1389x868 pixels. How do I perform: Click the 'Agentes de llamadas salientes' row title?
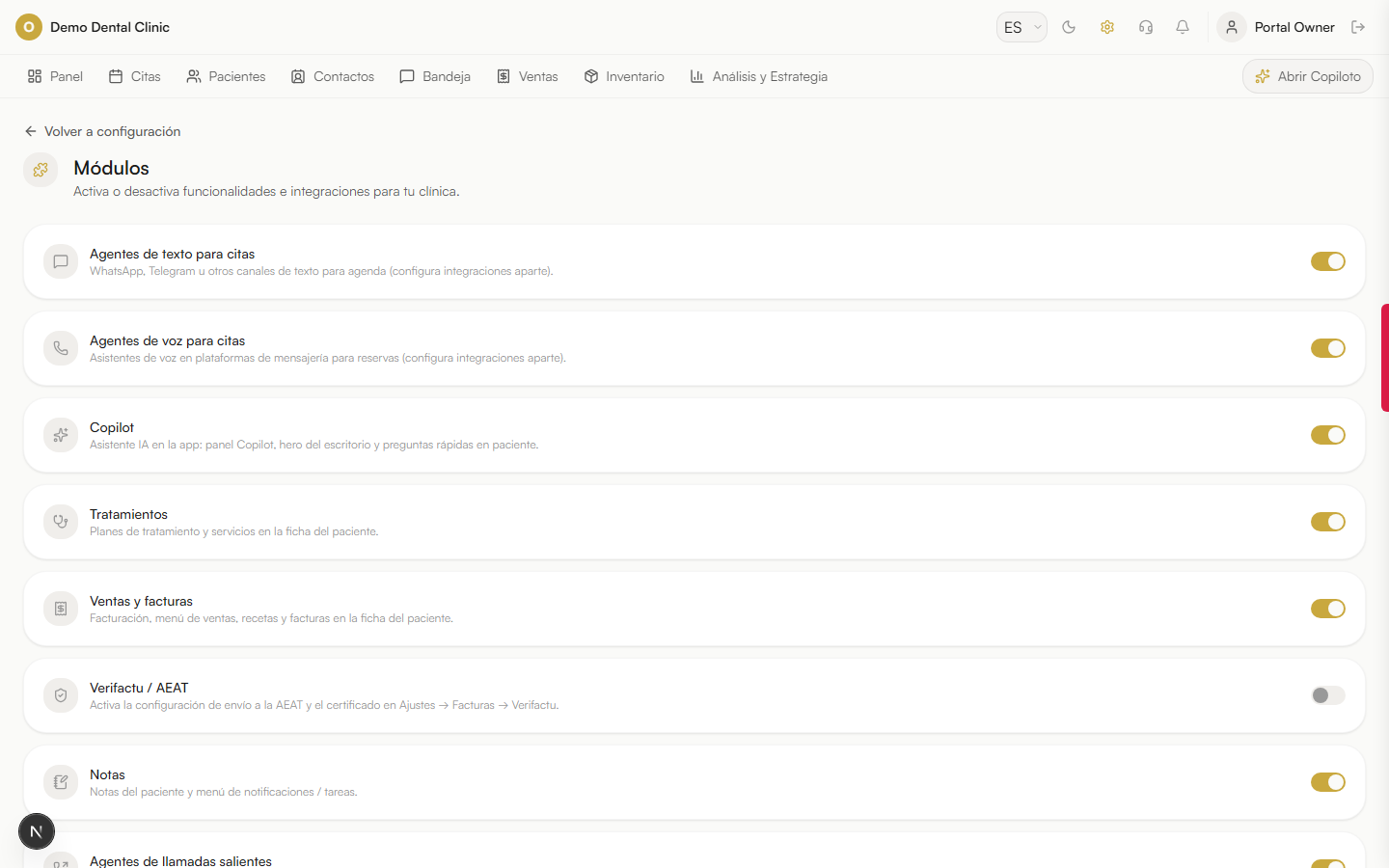tap(180, 860)
